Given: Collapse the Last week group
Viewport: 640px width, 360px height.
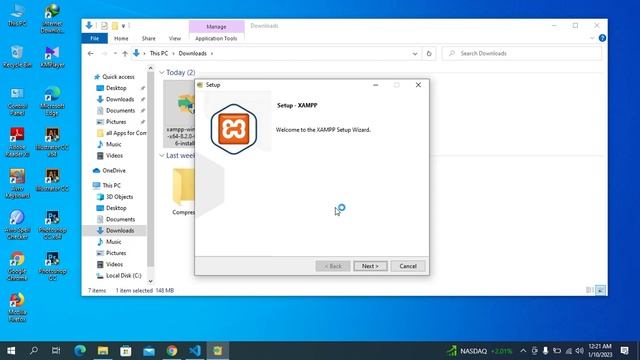Looking at the screenshot, I should tap(162, 156).
